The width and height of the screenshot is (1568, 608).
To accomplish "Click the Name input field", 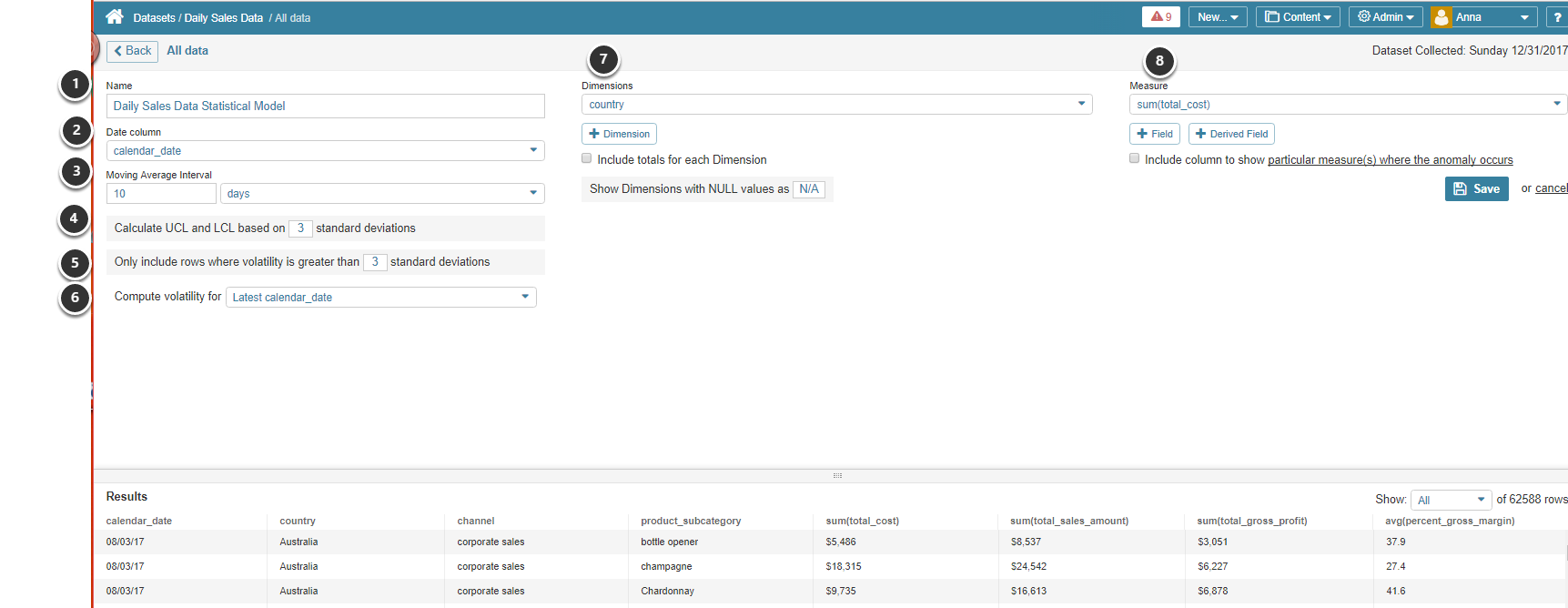I will (325, 106).
